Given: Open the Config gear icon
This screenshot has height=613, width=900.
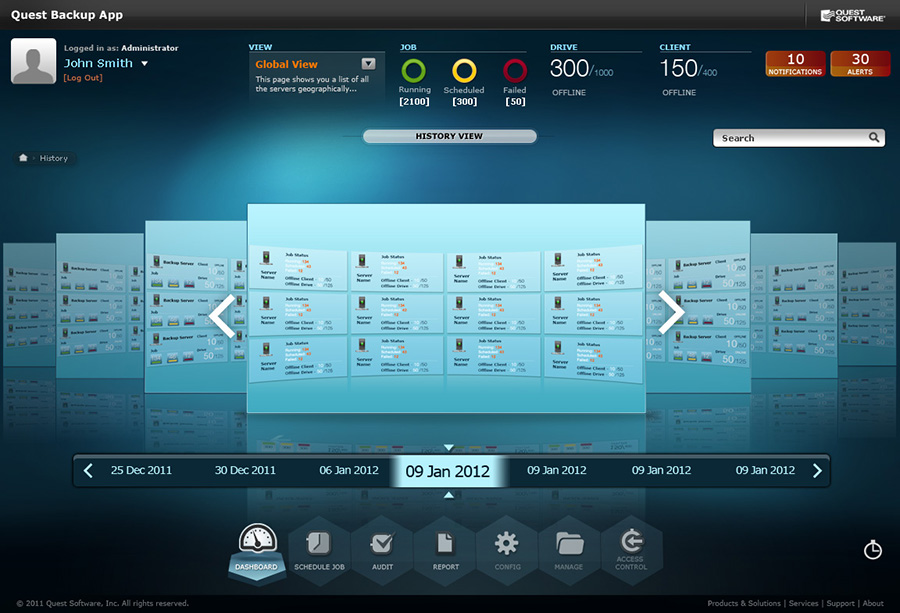Looking at the screenshot, I should click(507, 543).
